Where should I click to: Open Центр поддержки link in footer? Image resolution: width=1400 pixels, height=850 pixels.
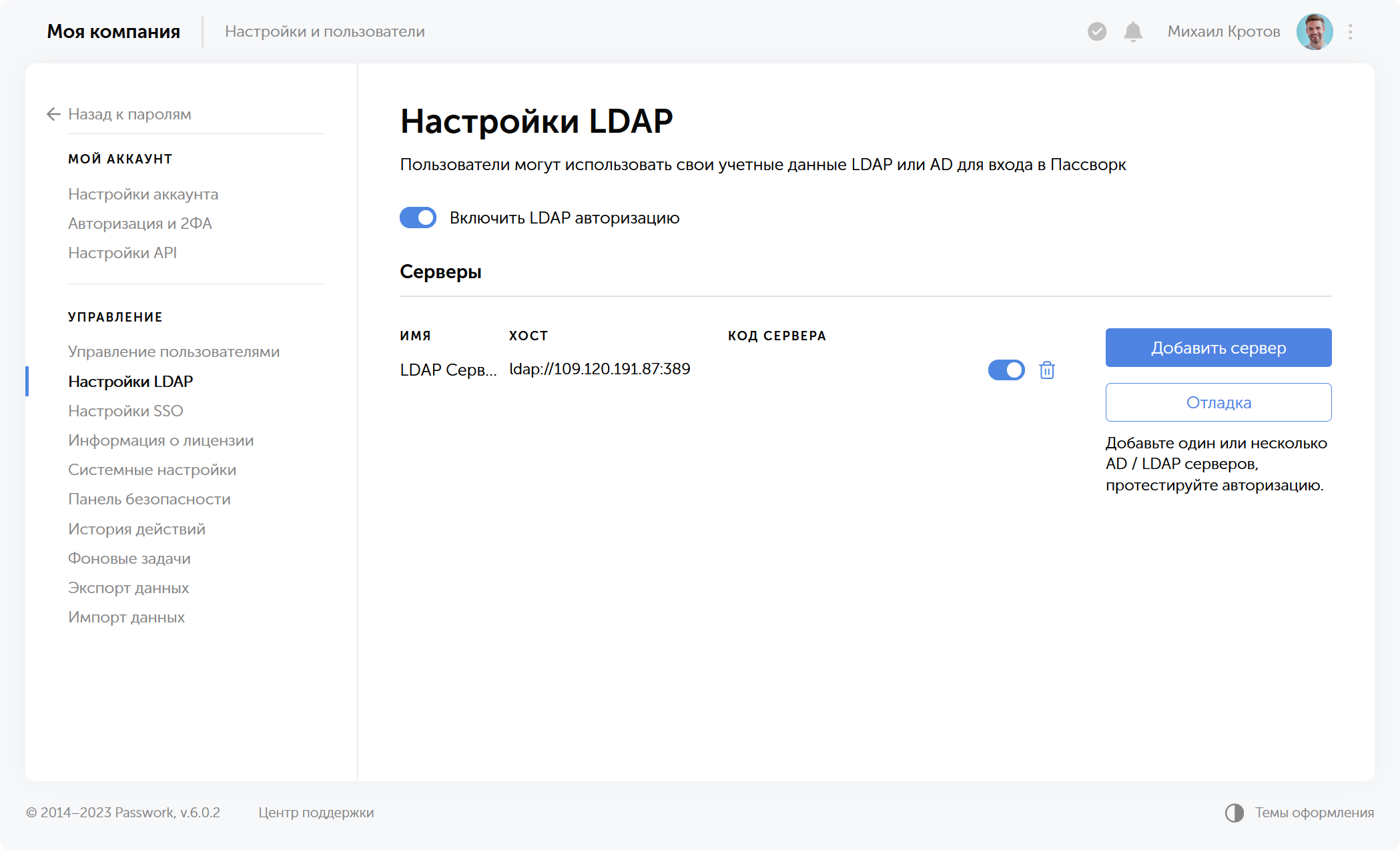point(316,813)
